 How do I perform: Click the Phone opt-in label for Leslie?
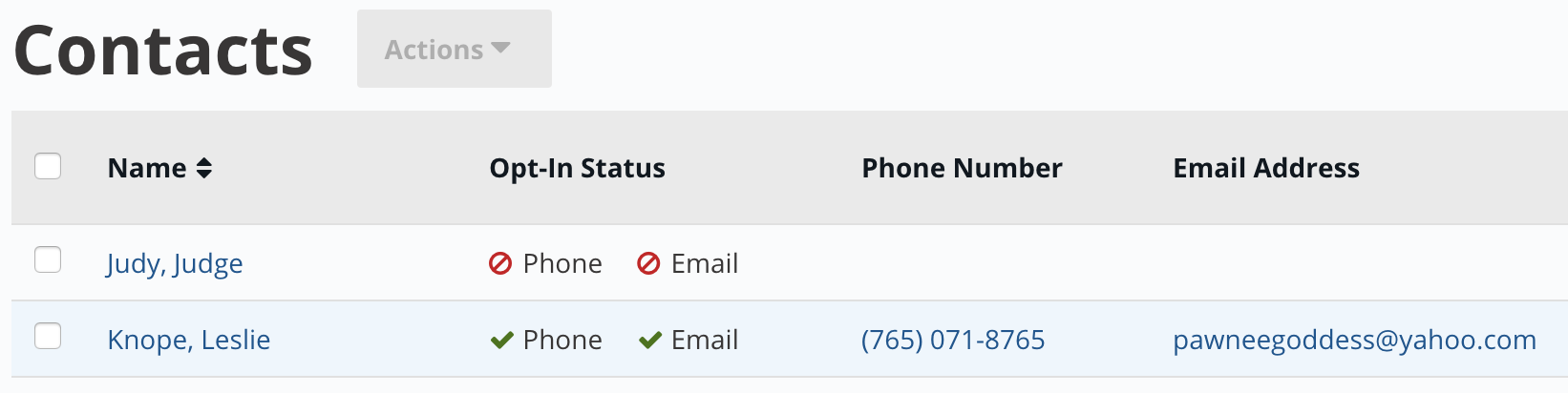click(x=562, y=340)
